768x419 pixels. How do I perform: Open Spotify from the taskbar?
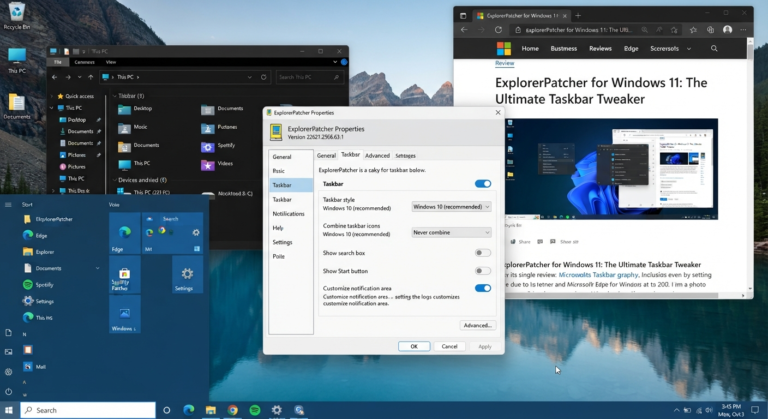(x=255, y=410)
